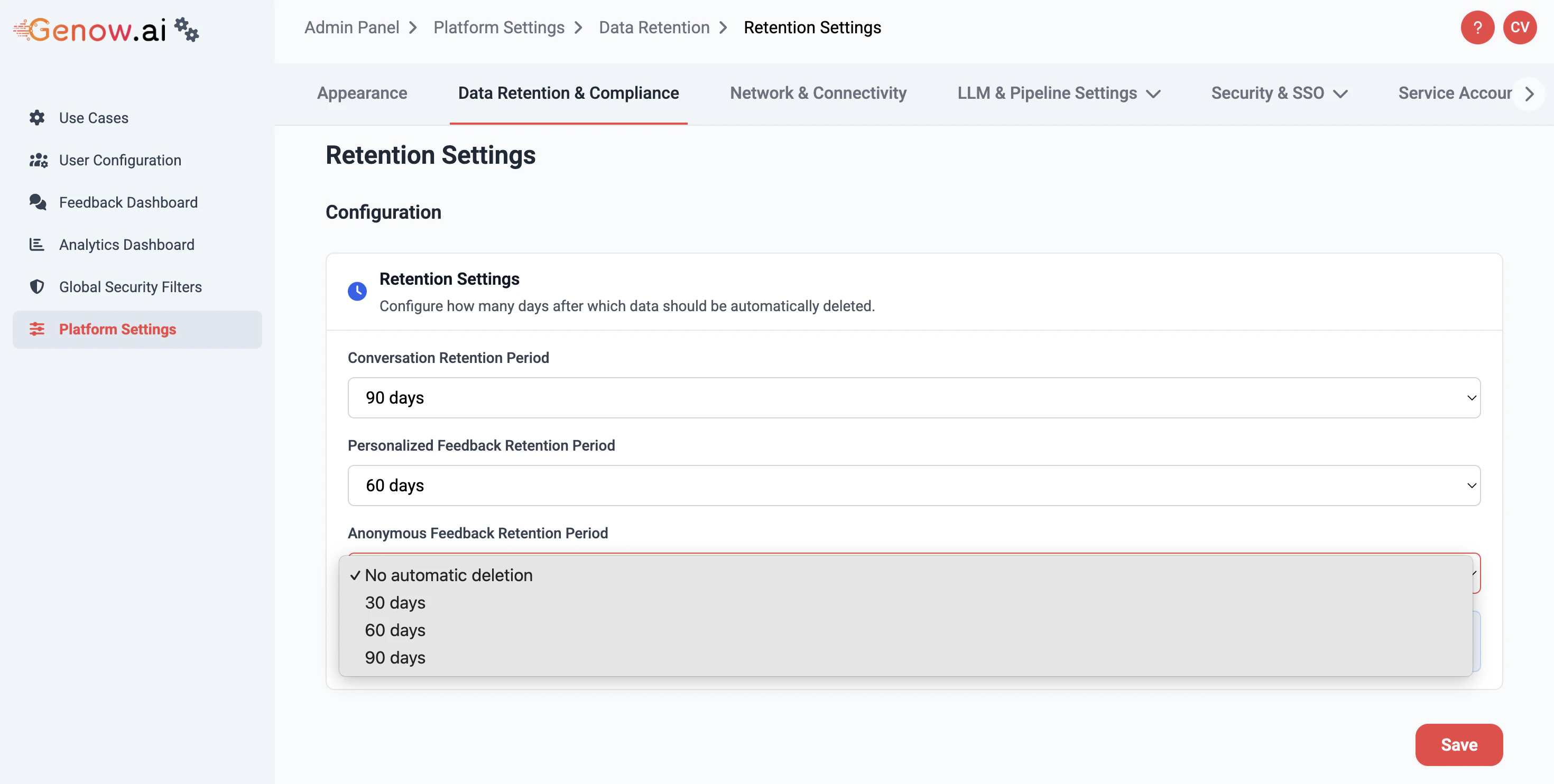The image size is (1554, 784).
Task: Go to Platform Settings in breadcrumb
Action: pyautogui.click(x=499, y=27)
